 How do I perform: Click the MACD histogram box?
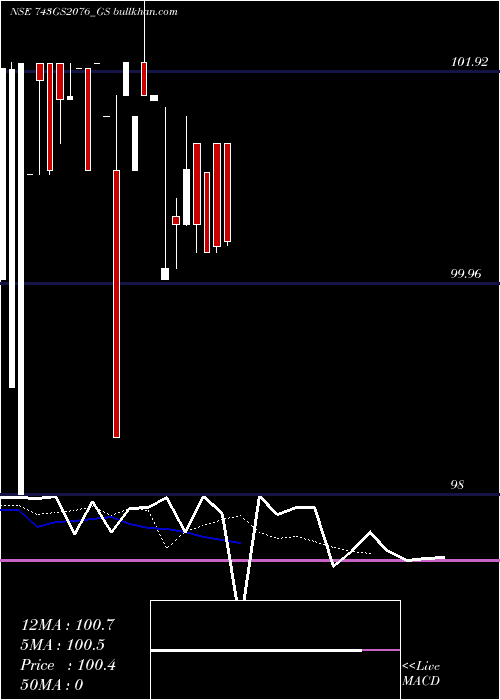pyautogui.click(x=275, y=650)
